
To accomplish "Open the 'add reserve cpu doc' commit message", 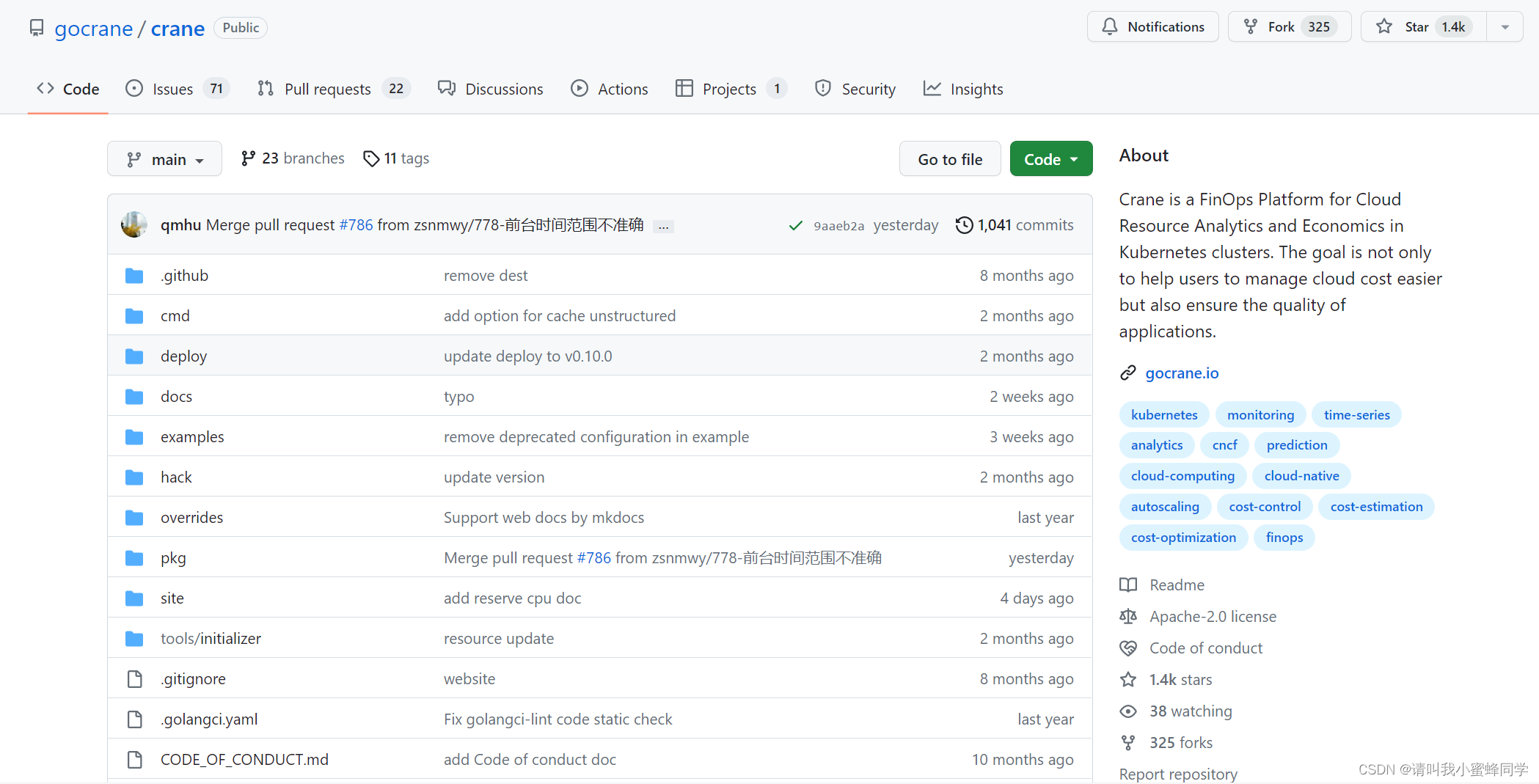I will 512,598.
